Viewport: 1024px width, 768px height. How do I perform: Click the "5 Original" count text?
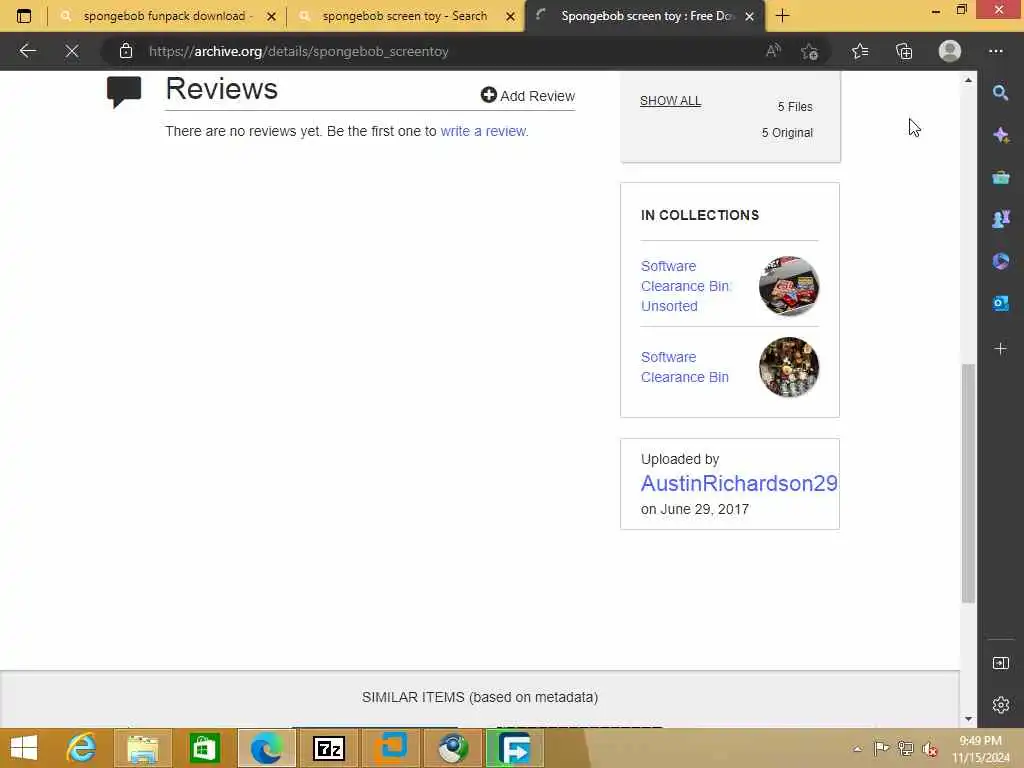point(787,133)
